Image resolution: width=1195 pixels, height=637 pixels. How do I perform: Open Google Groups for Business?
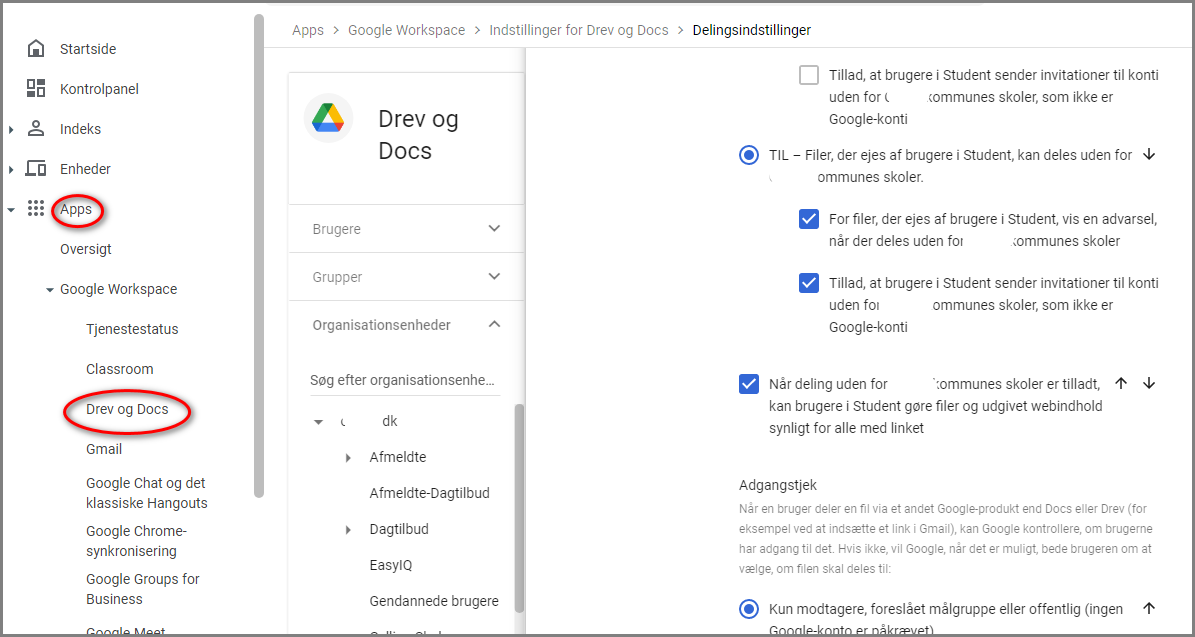coord(143,589)
